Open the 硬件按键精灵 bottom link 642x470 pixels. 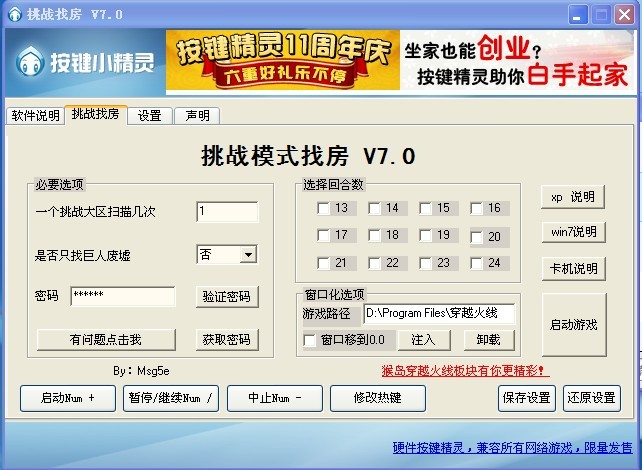coord(513,447)
